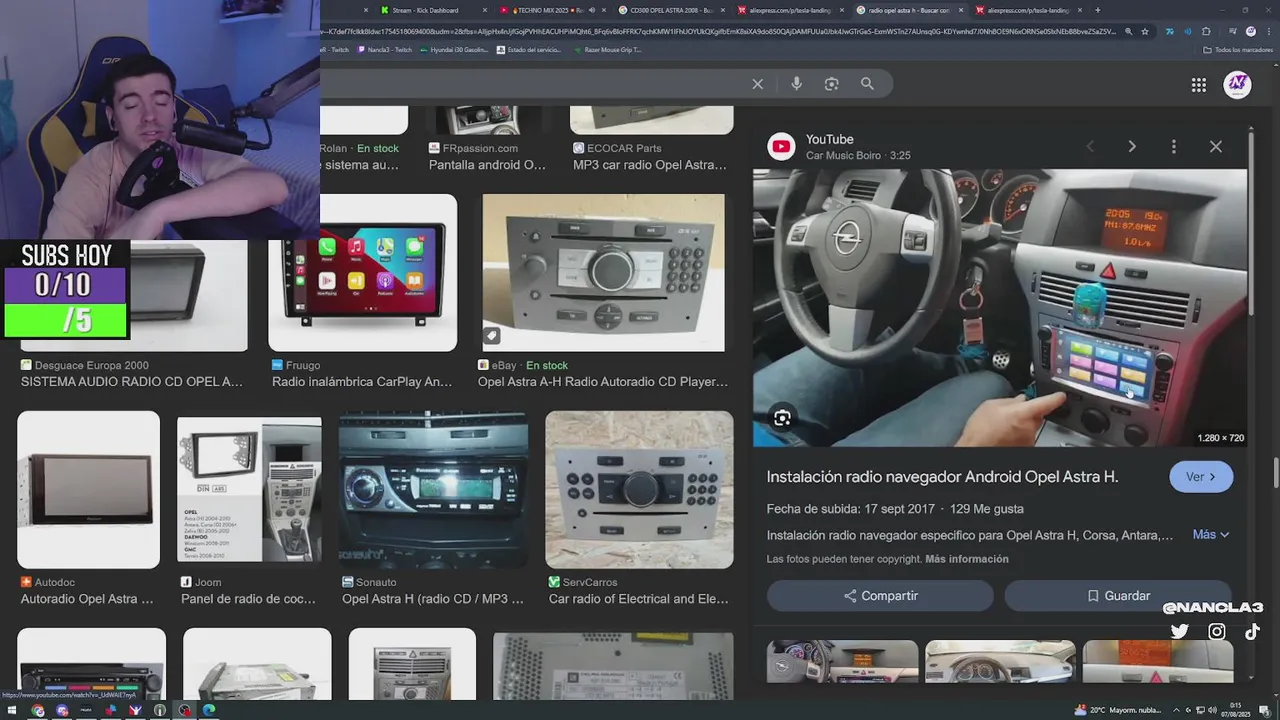
Task: Open the video title 'Instalación radio navegador Android Opel Astra H.'
Action: click(x=942, y=477)
